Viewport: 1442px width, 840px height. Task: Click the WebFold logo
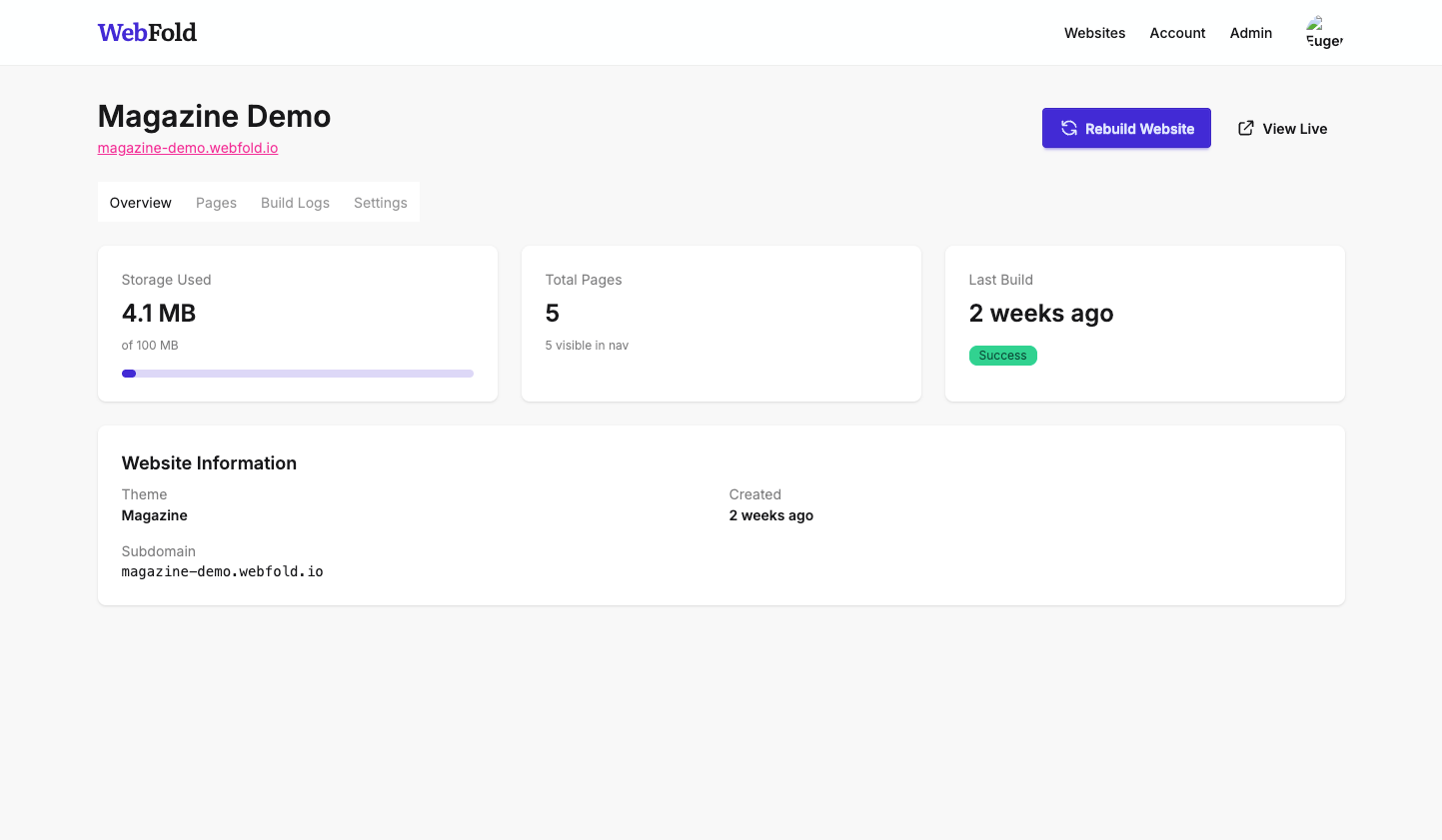coord(147,32)
